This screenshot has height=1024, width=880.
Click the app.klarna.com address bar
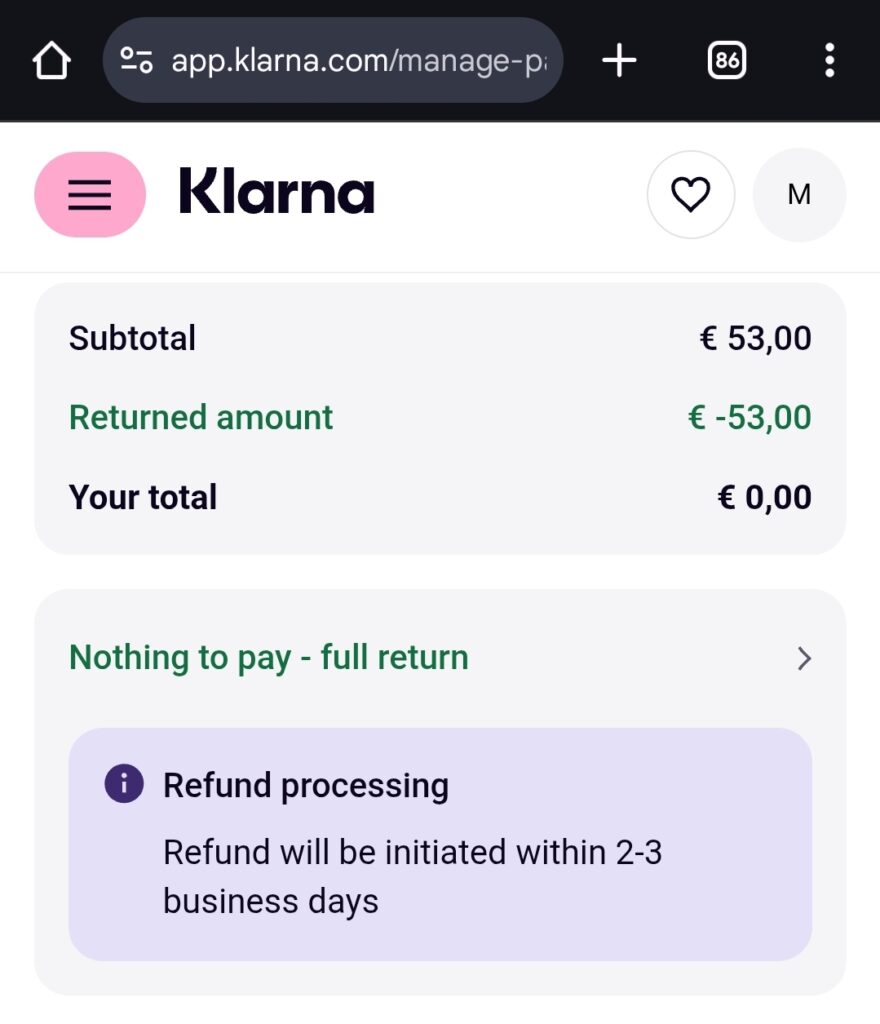click(x=333, y=60)
